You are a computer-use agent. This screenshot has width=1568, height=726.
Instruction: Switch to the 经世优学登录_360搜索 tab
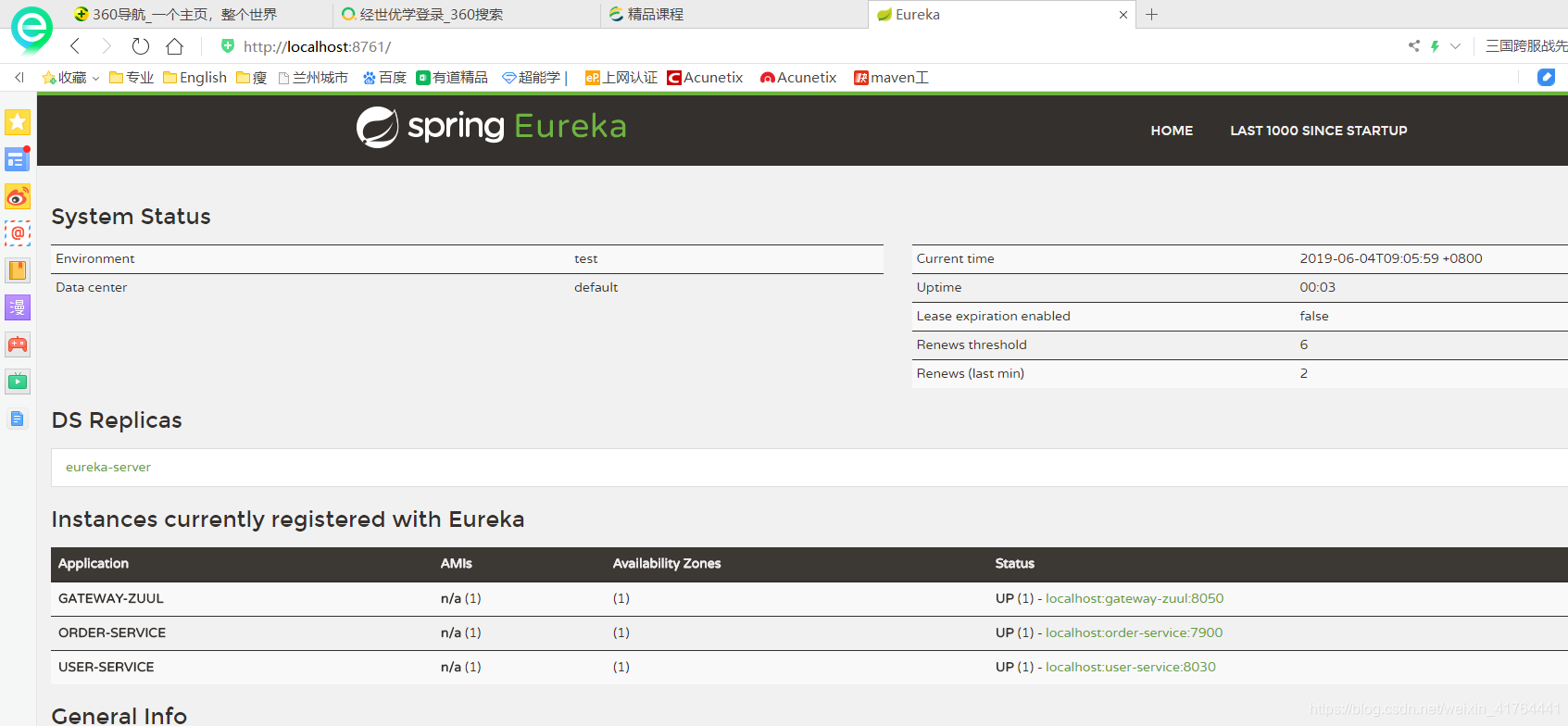467,15
